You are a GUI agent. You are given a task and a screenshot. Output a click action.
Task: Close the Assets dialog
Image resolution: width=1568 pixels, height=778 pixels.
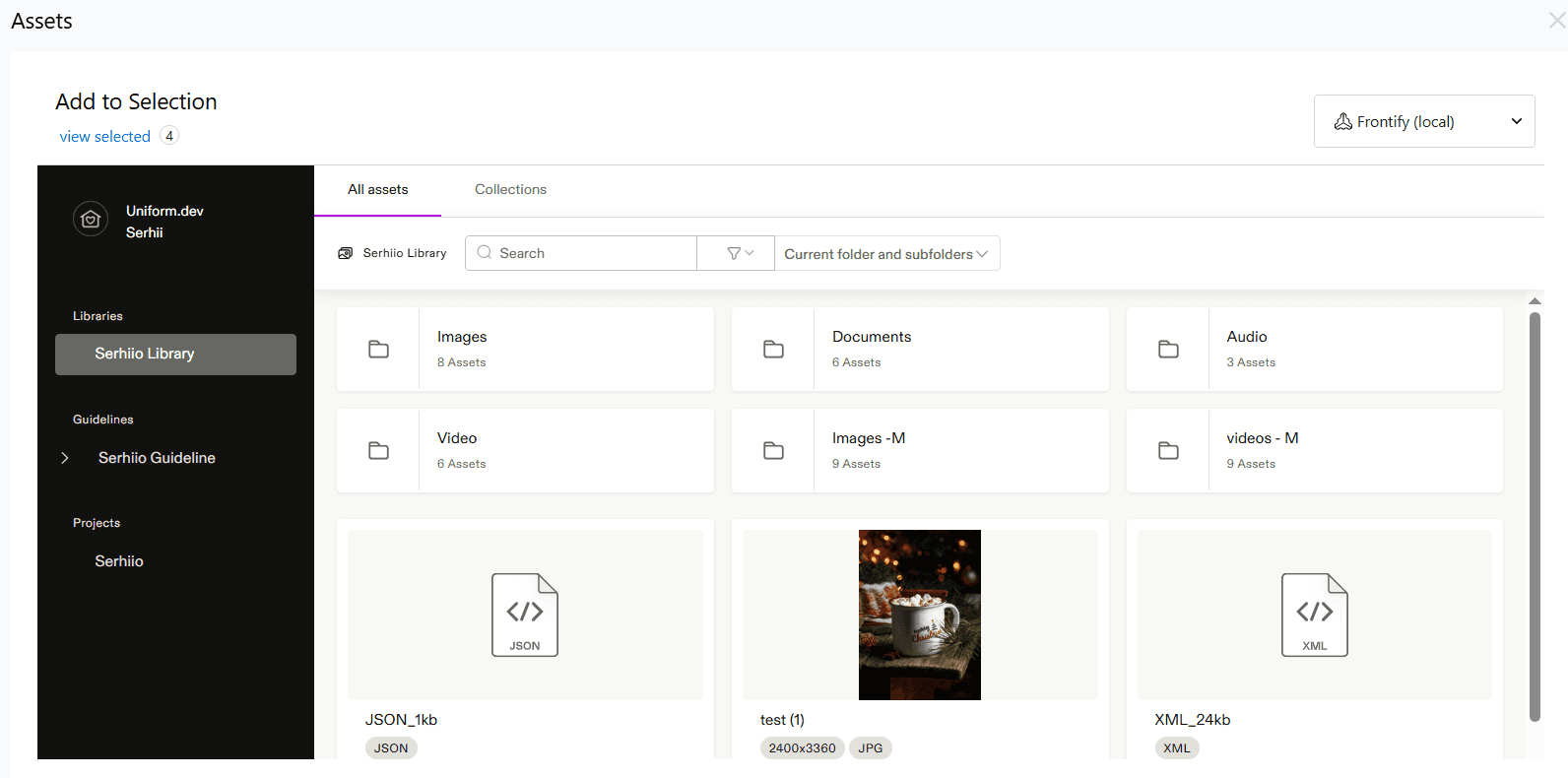(x=1556, y=21)
